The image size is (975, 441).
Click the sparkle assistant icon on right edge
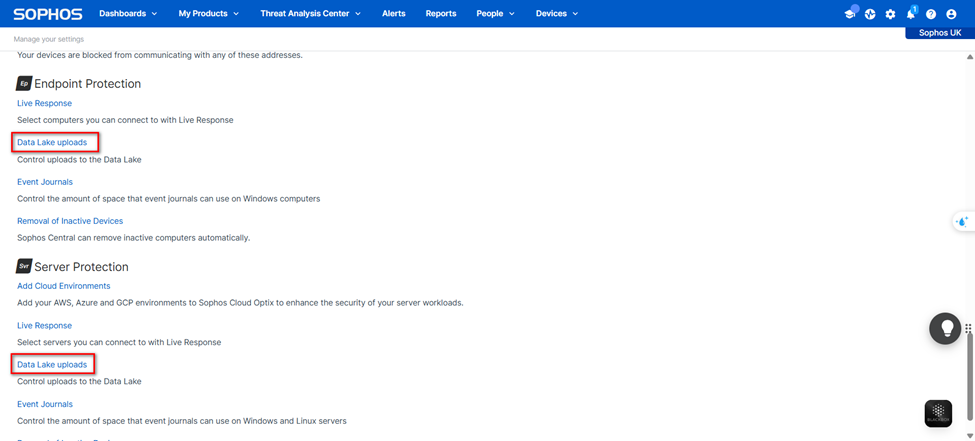coord(962,222)
